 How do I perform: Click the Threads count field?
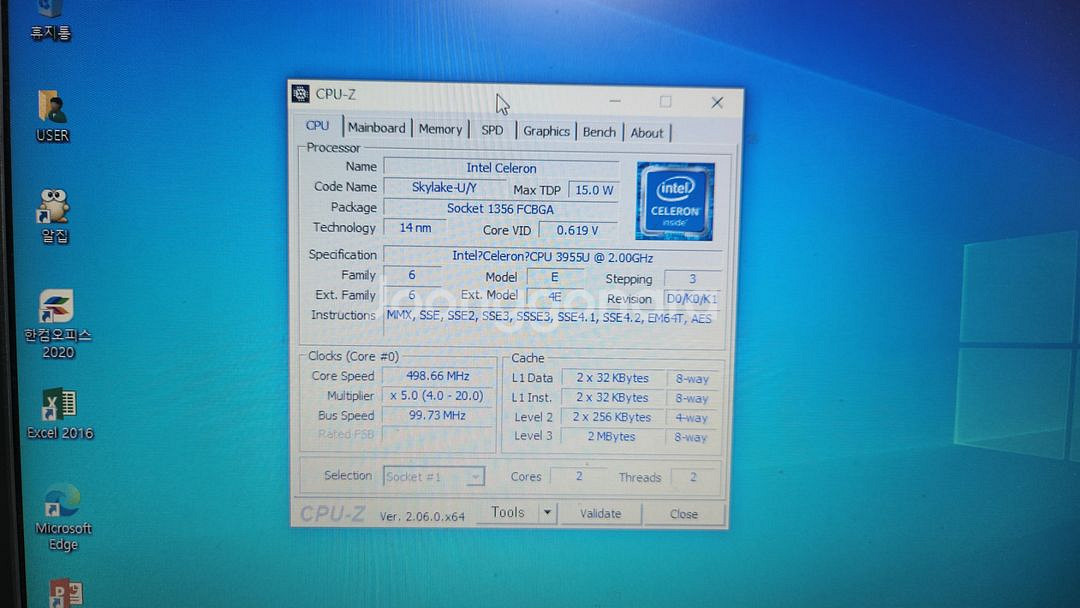[693, 477]
